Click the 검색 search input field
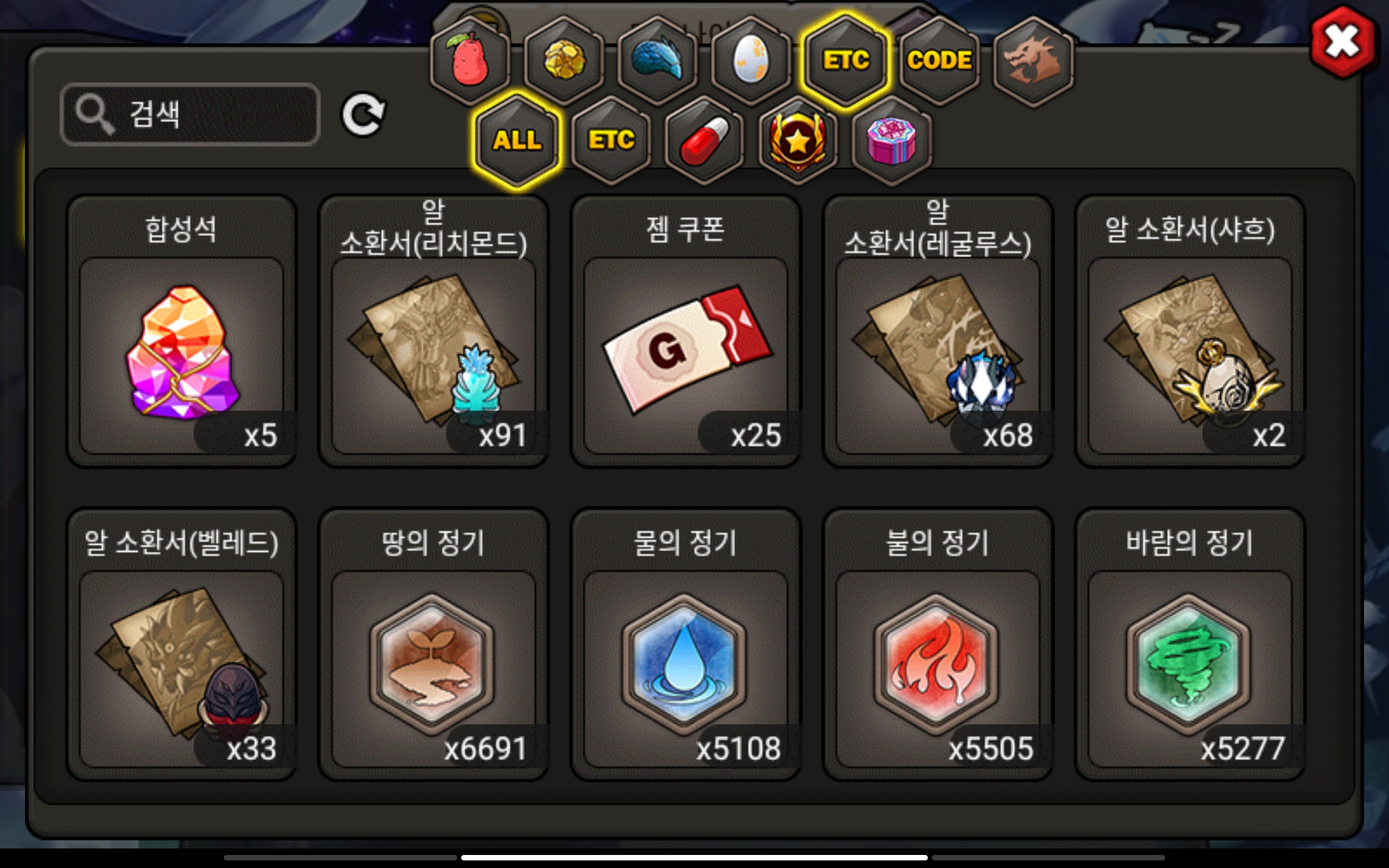The image size is (1389, 868). click(190, 114)
